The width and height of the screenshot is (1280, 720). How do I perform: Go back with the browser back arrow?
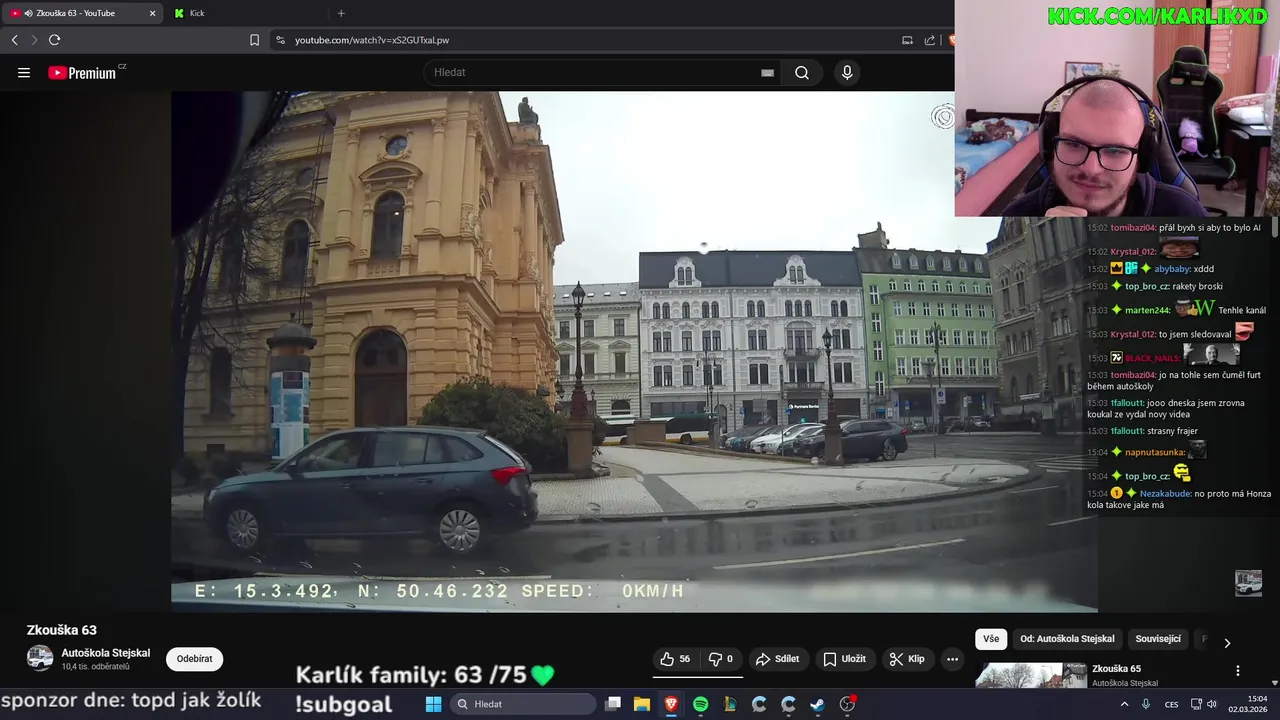14,40
